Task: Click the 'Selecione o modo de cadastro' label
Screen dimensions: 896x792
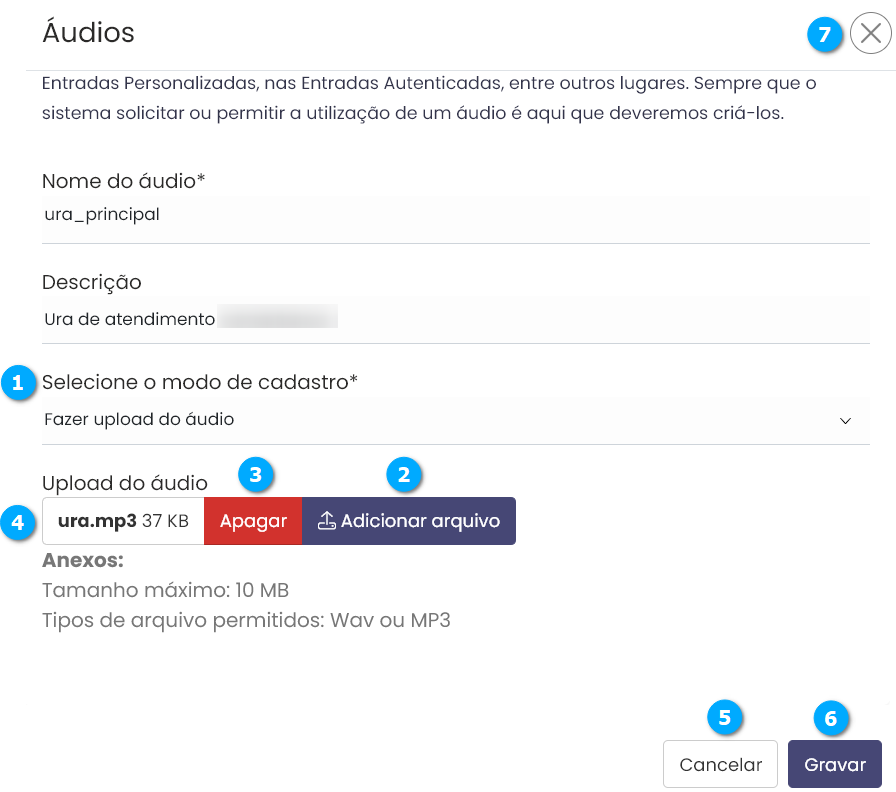Action: click(200, 382)
